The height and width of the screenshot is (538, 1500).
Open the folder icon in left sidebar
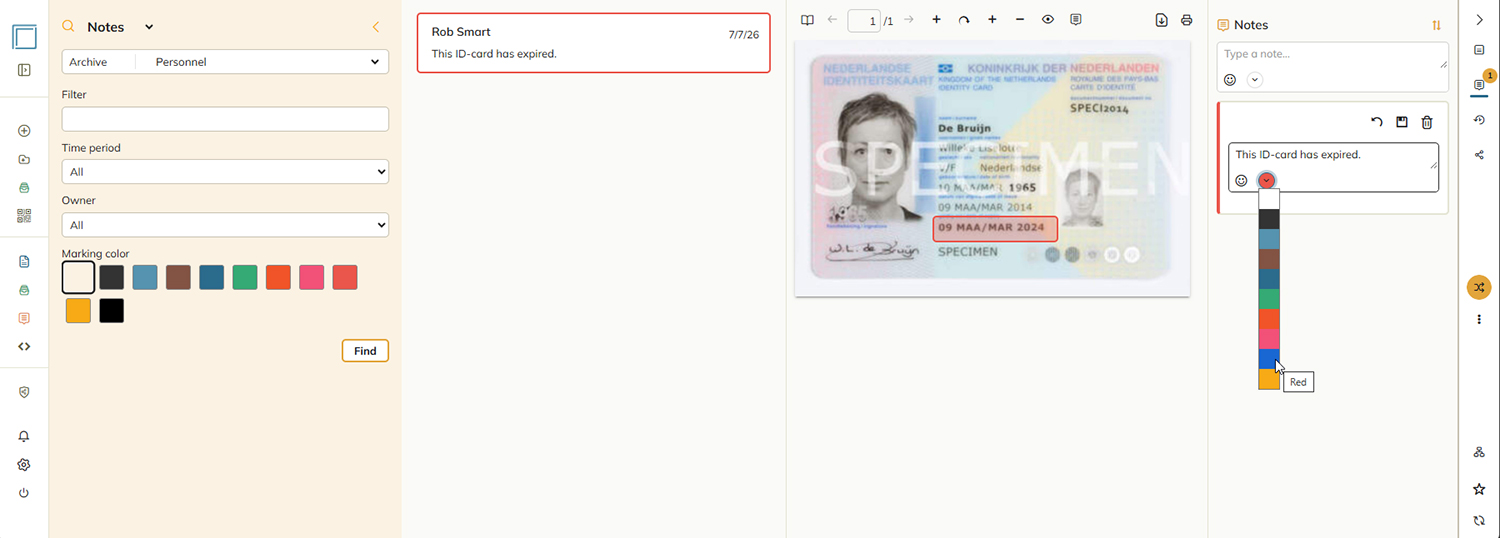tap(24, 159)
